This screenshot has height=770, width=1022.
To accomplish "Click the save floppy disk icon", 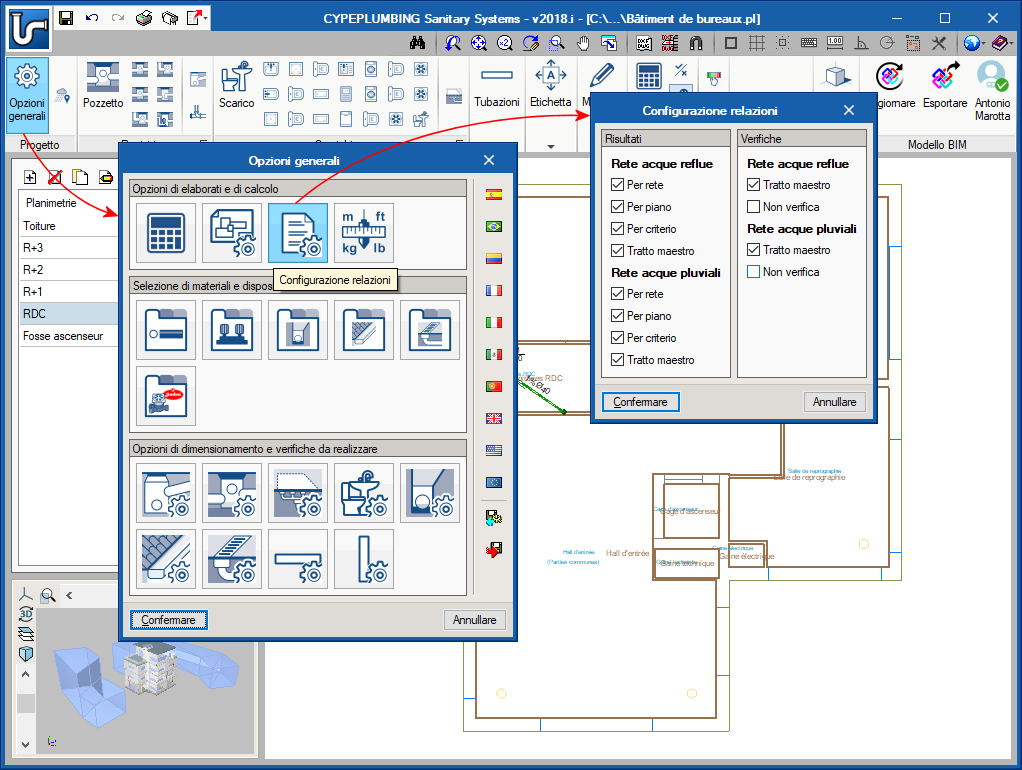I will 66,18.
